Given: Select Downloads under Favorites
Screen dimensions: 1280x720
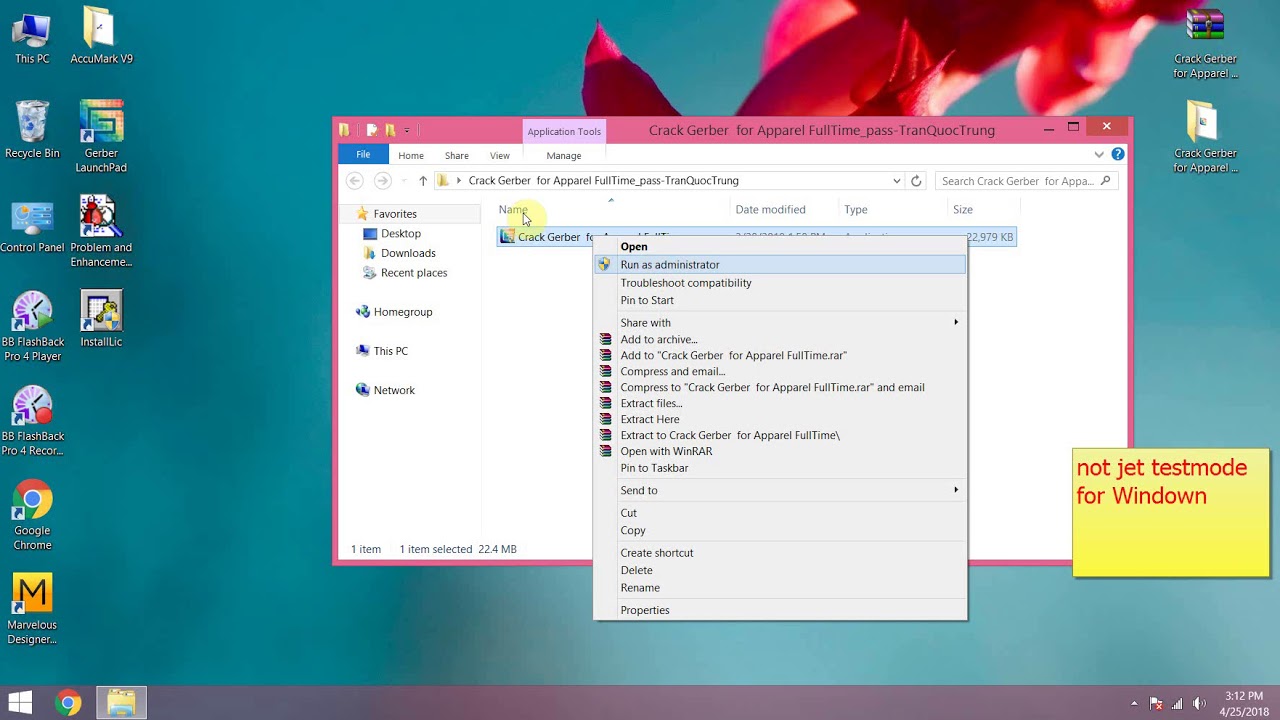Looking at the screenshot, I should 408,253.
